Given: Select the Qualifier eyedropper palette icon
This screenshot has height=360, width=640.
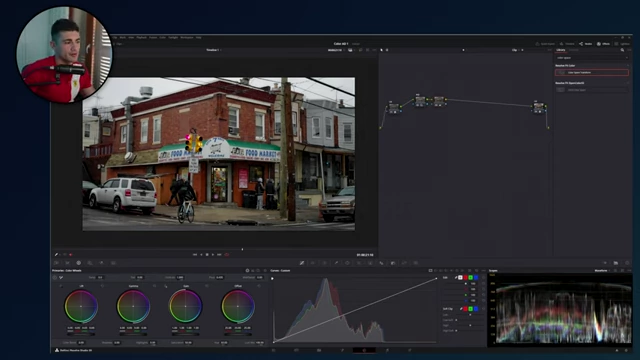Looking at the screenshot, I should pyautogui.click(x=336, y=263).
